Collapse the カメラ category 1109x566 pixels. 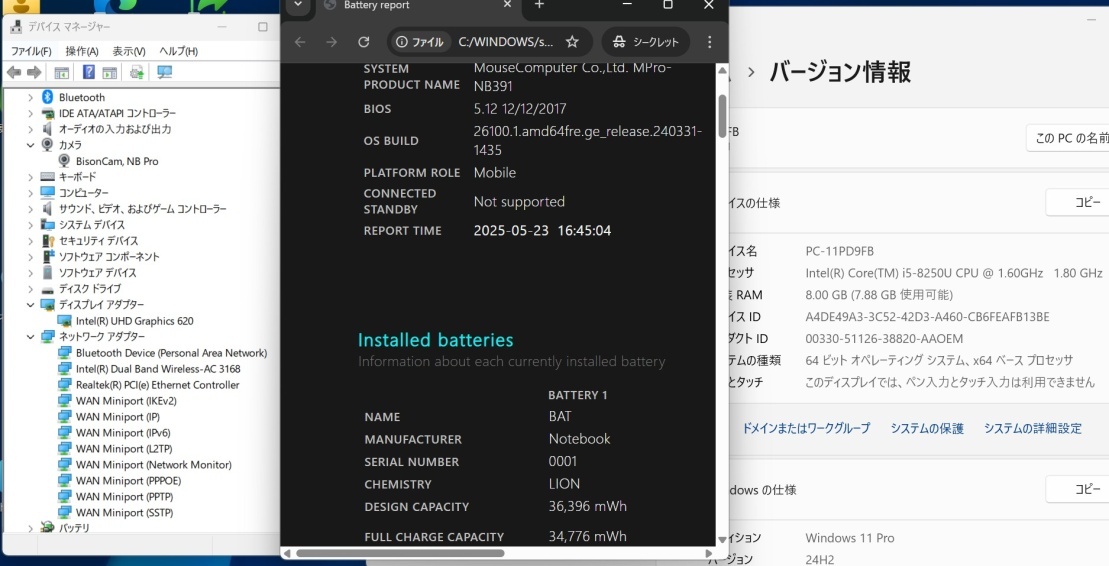point(30,145)
